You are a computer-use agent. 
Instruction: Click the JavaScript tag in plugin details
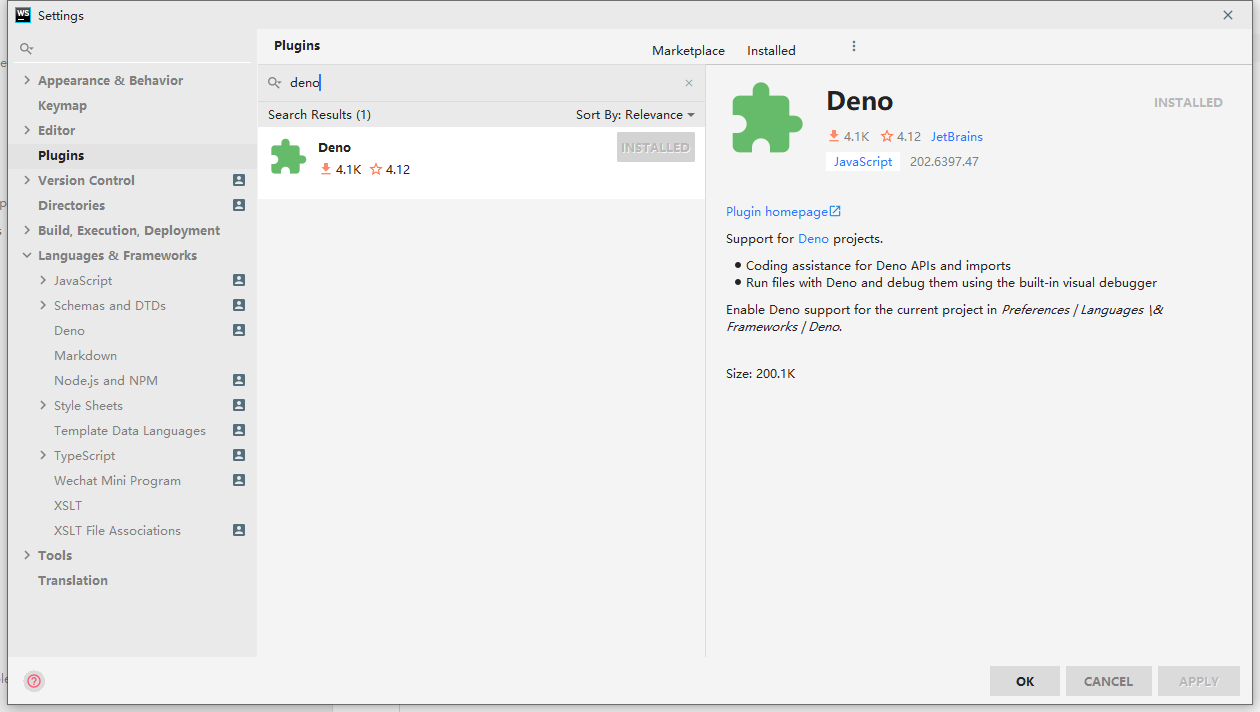tap(863, 161)
